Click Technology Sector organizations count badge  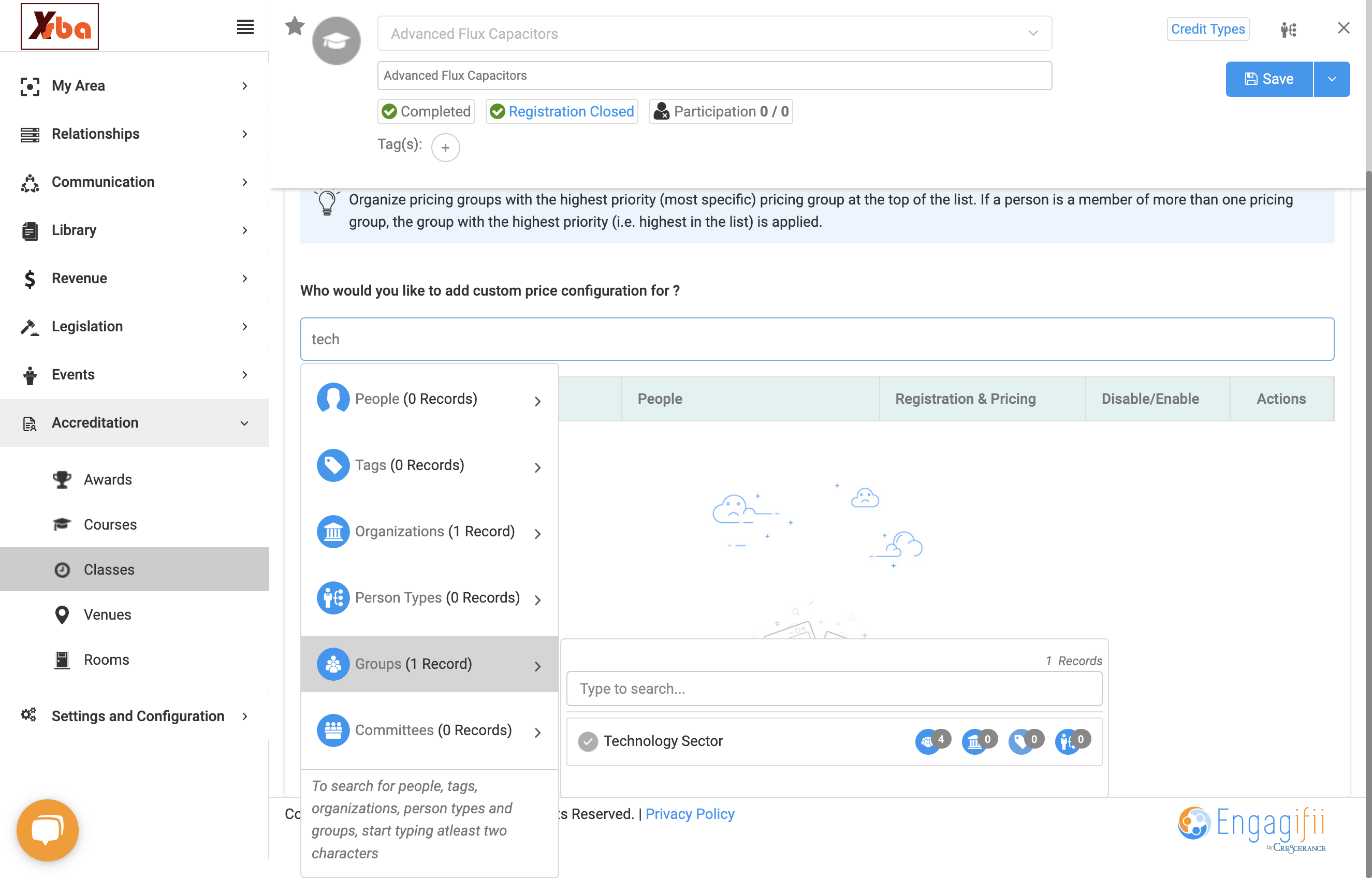pos(979,741)
